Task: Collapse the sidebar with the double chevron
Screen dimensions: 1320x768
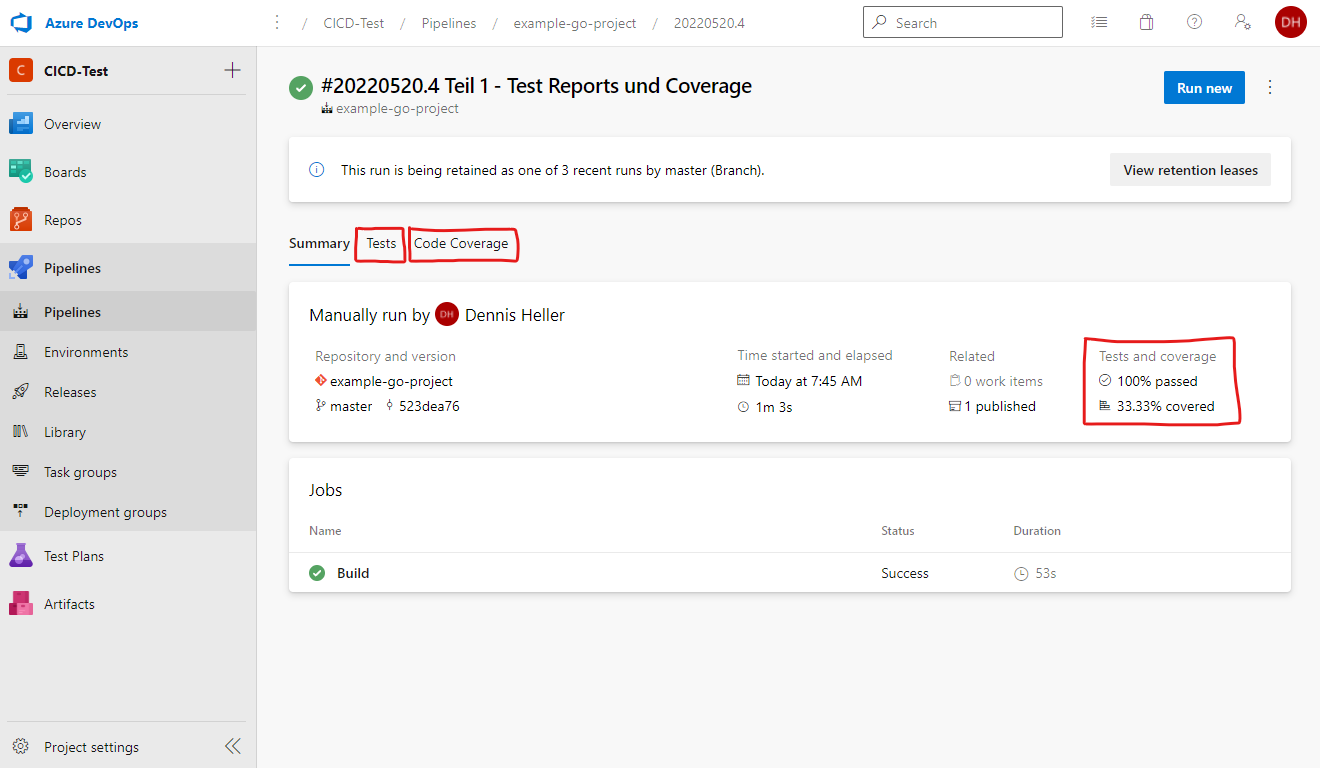Action: tap(232, 745)
